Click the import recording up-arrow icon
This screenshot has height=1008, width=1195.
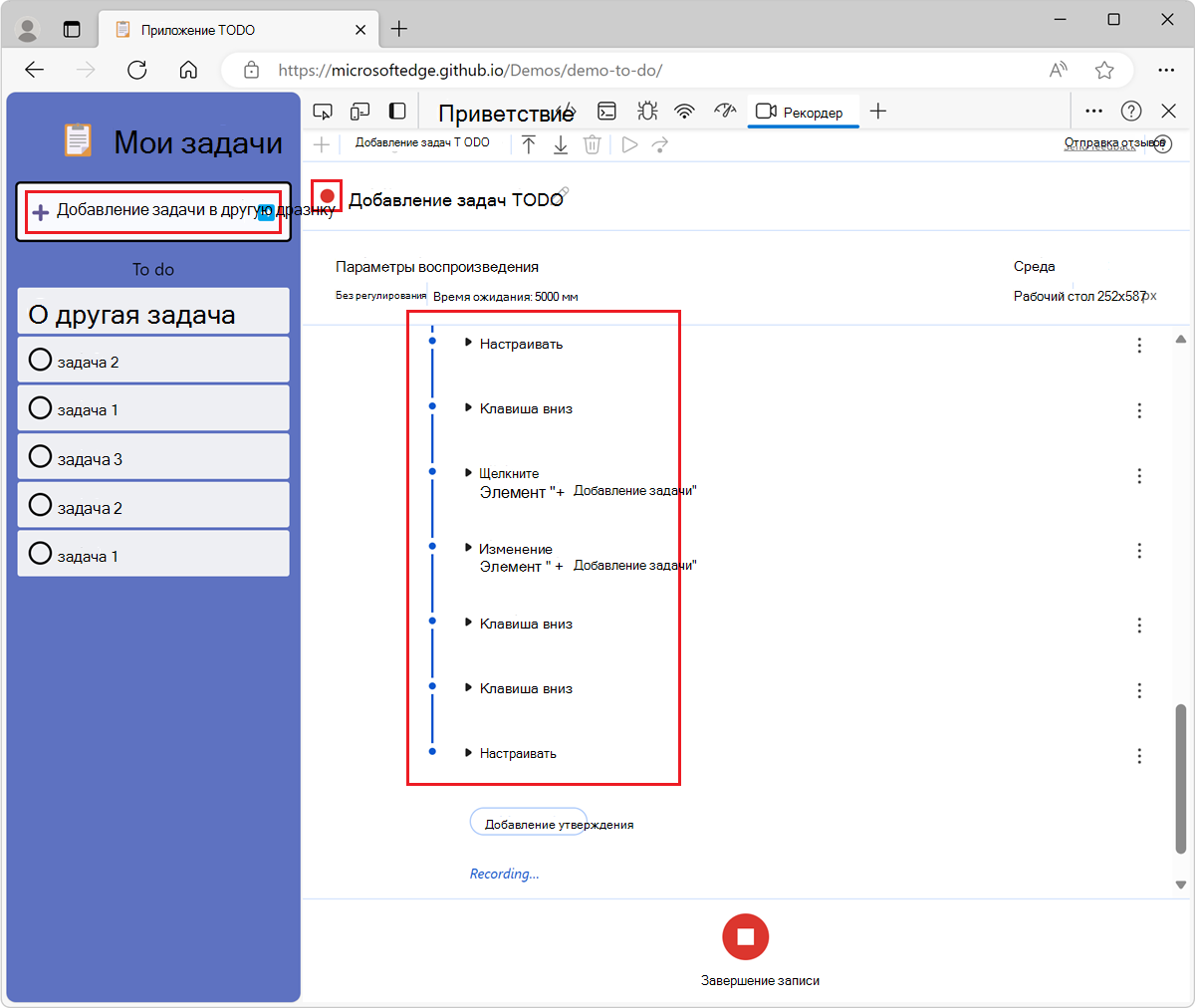point(529,145)
